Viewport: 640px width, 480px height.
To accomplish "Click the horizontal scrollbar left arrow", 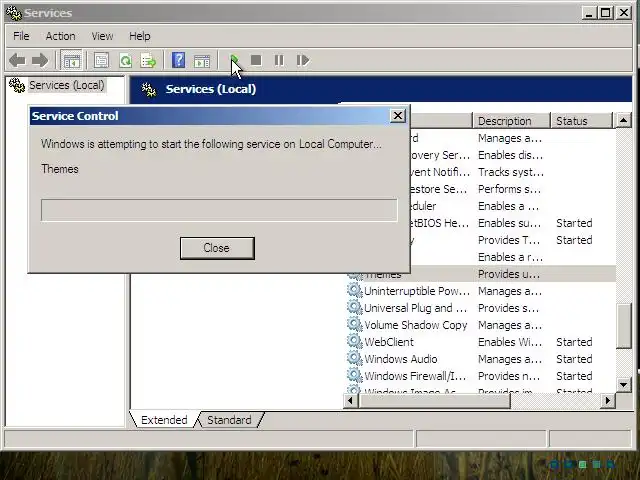I will pos(350,401).
